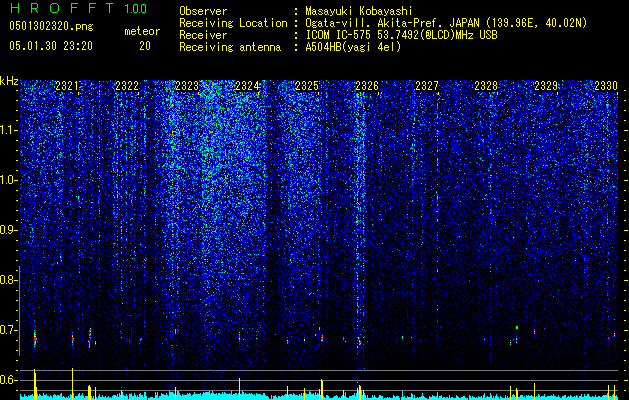Click the 2327 time marker
The image size is (629, 400).
(427, 86)
